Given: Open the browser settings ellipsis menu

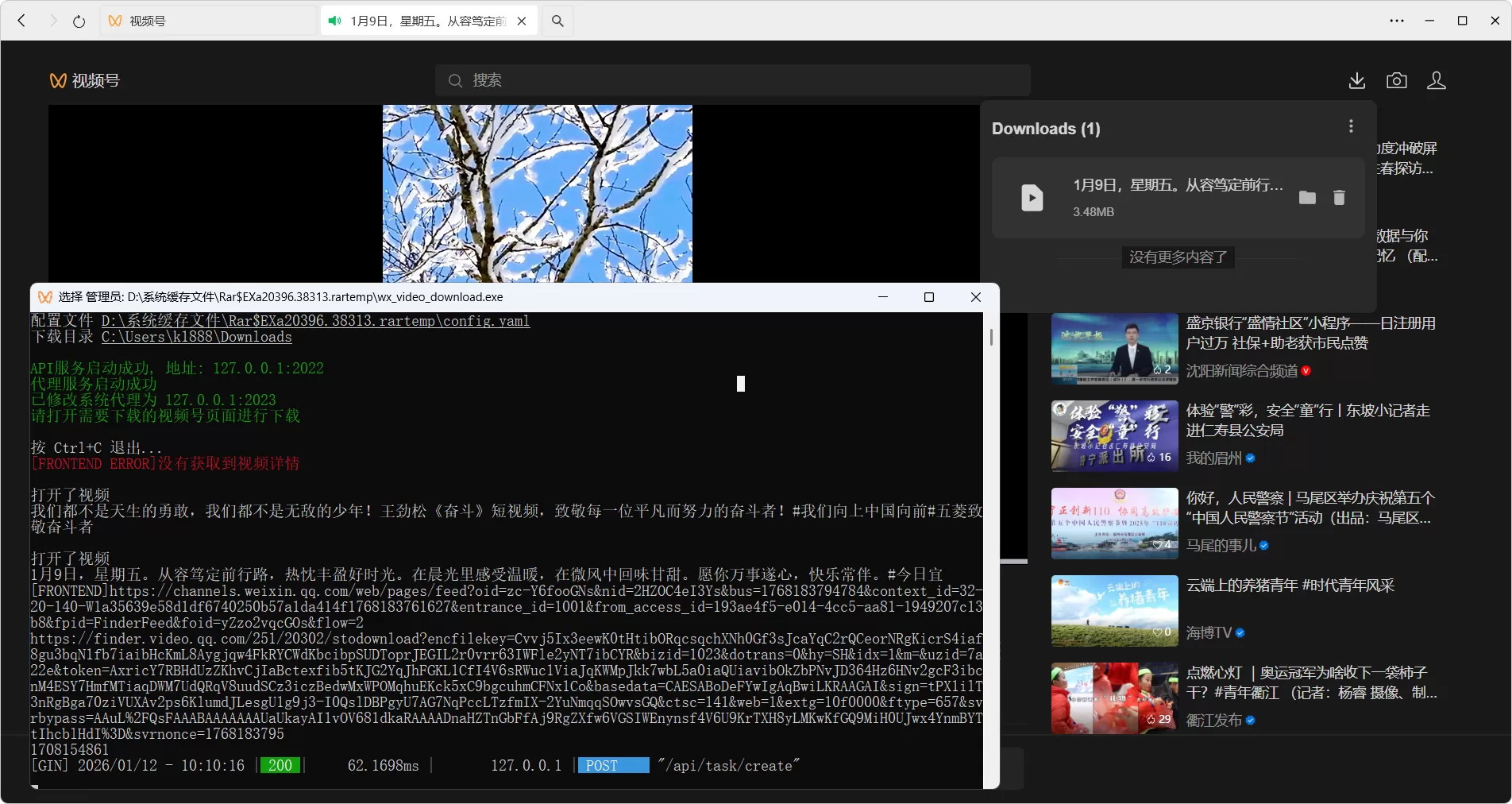Looking at the screenshot, I should pyautogui.click(x=1398, y=21).
